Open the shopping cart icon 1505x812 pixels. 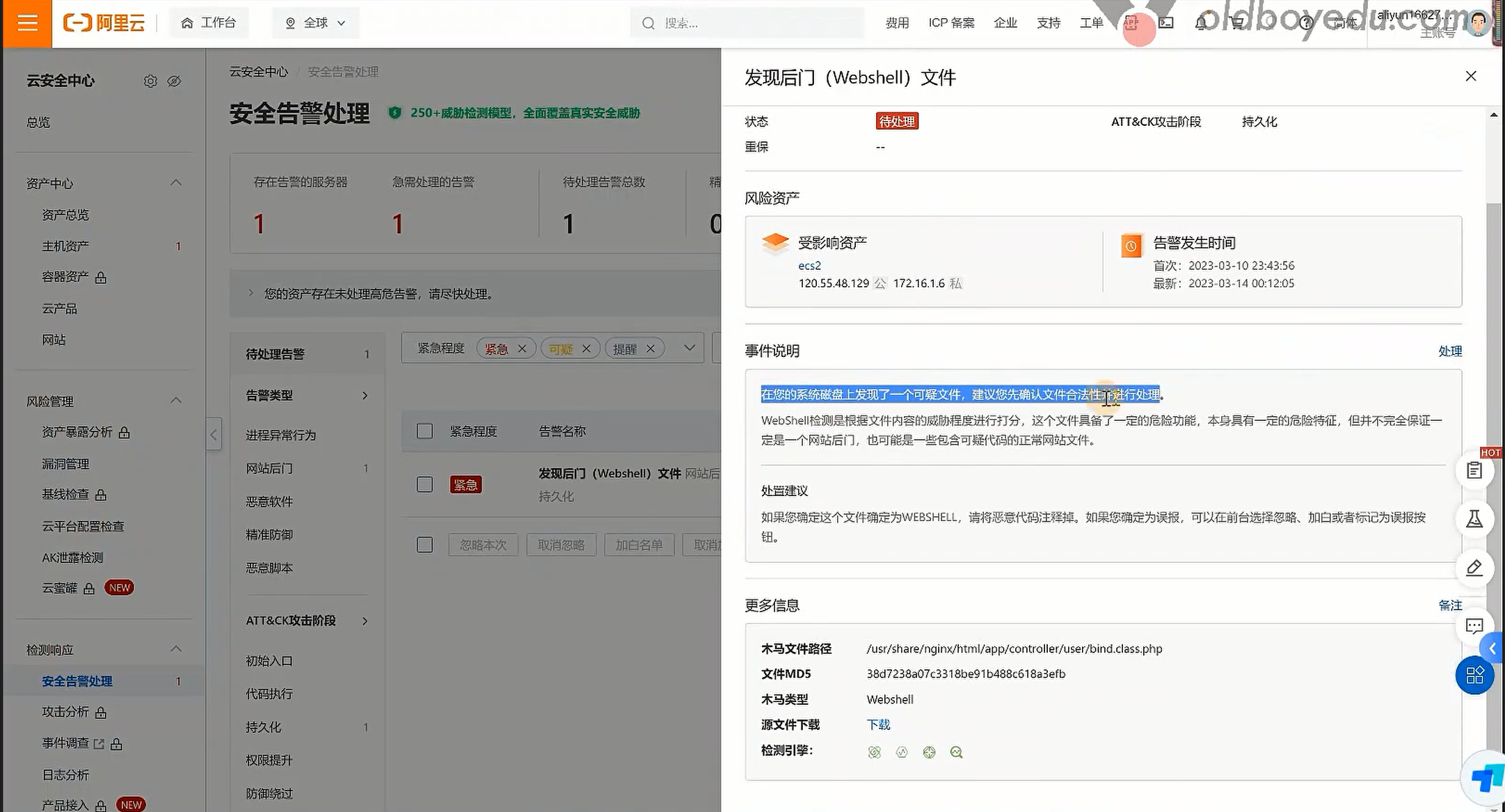pyautogui.click(x=1236, y=23)
